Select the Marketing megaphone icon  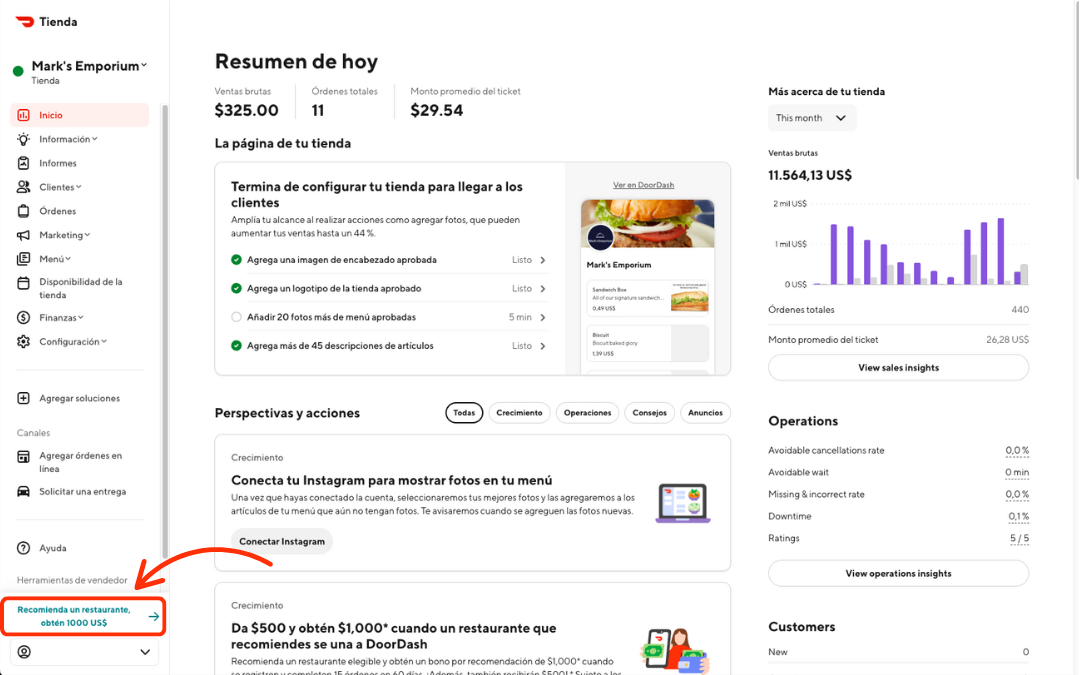(x=22, y=234)
